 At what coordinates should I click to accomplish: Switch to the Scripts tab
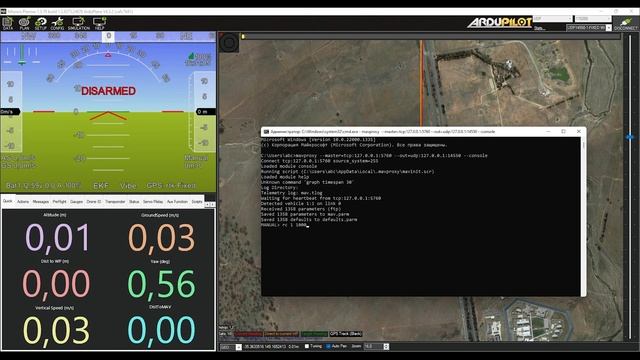[197, 202]
